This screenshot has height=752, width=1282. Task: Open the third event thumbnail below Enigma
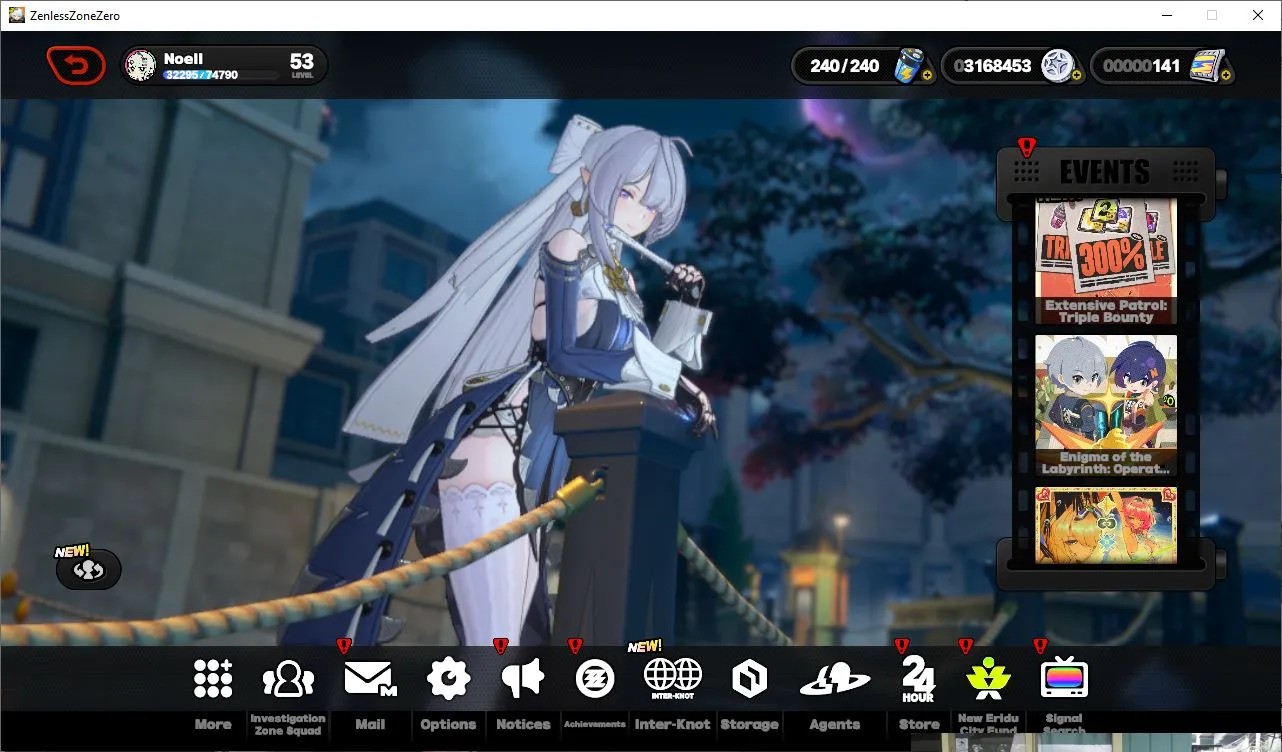point(1106,525)
